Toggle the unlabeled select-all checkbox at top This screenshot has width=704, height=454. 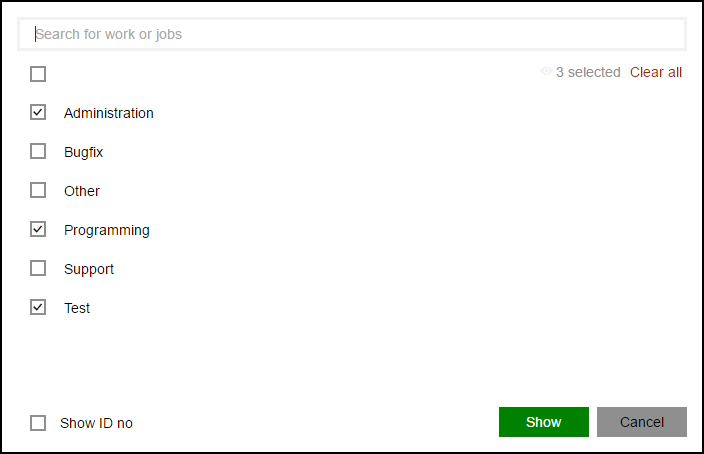[x=38, y=74]
